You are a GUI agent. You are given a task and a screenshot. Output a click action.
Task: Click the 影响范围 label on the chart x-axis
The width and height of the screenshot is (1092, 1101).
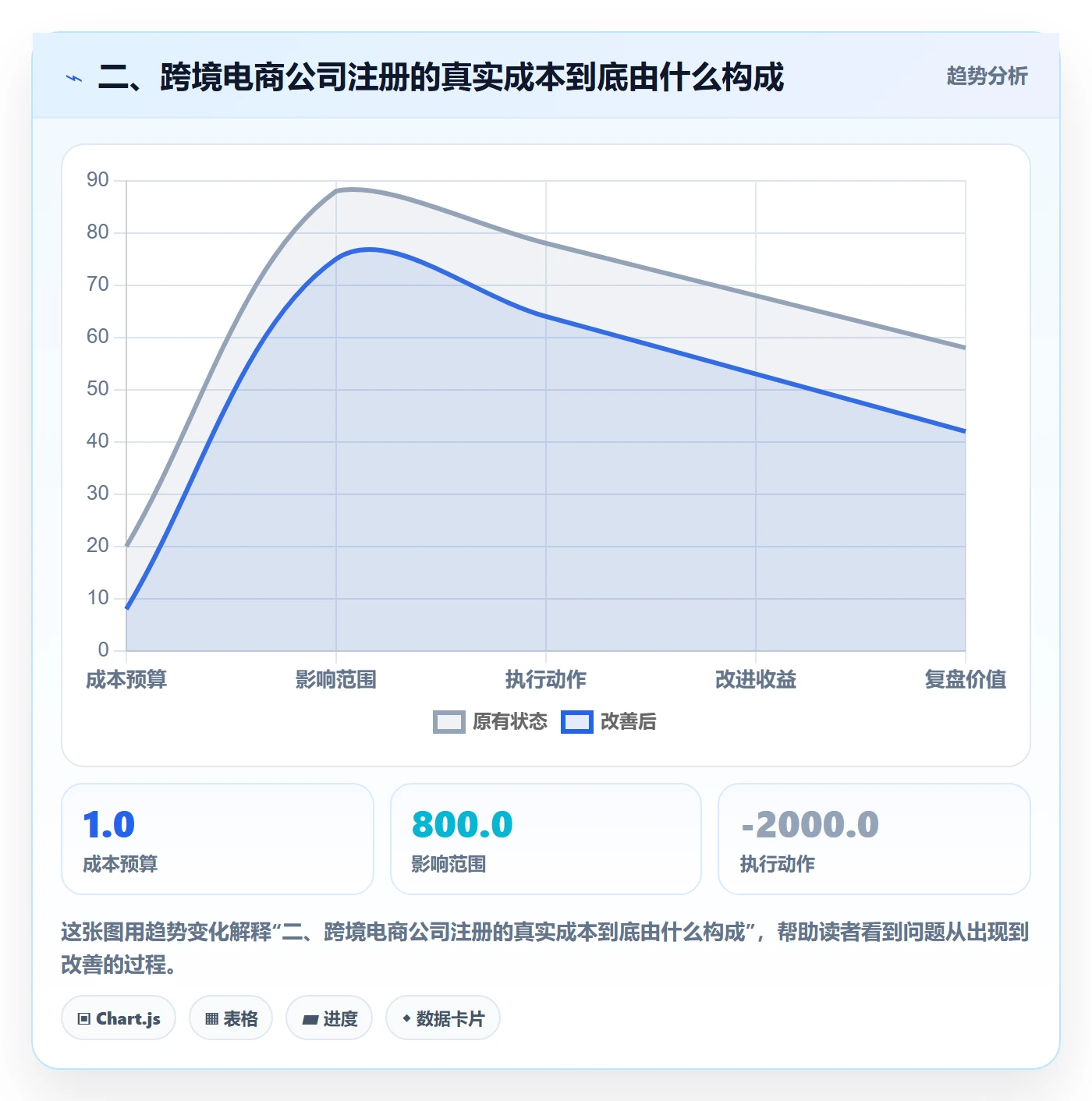click(x=336, y=679)
